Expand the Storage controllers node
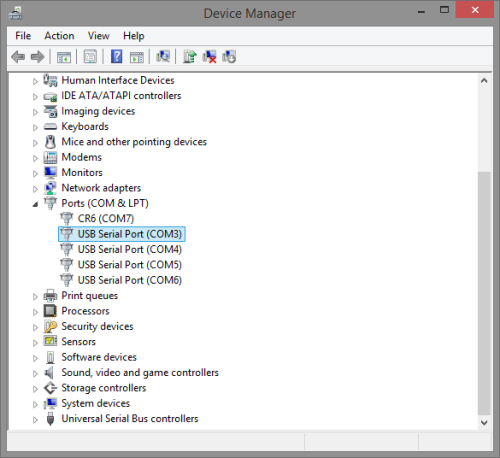Screen dimensions: 500x458 [35, 389]
